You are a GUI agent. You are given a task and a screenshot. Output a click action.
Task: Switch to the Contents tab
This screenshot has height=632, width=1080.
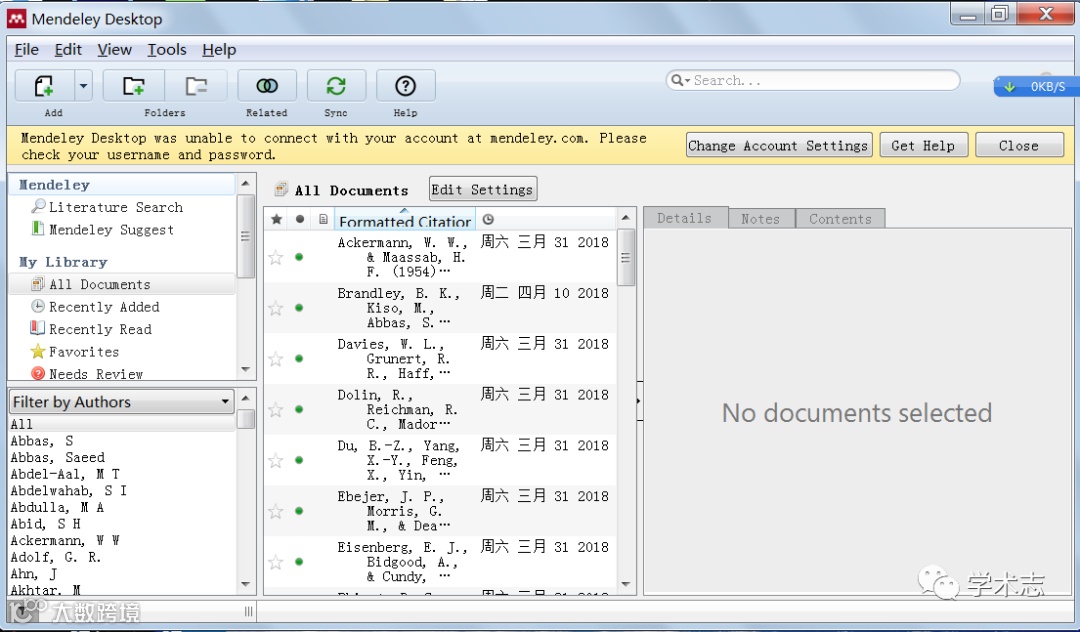(x=840, y=218)
